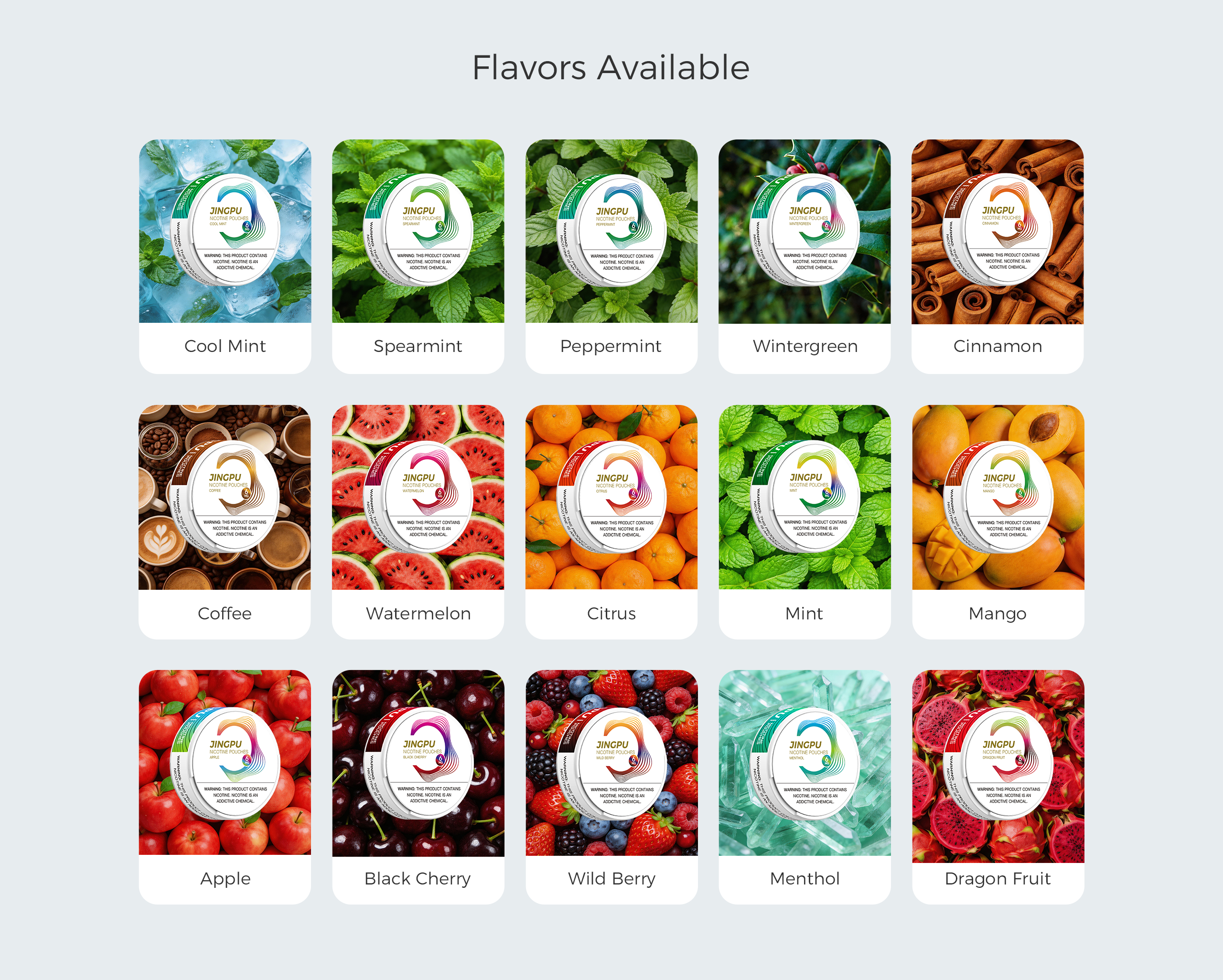The width and height of the screenshot is (1223, 980).
Task: Open the Mango product image
Action: point(998,497)
